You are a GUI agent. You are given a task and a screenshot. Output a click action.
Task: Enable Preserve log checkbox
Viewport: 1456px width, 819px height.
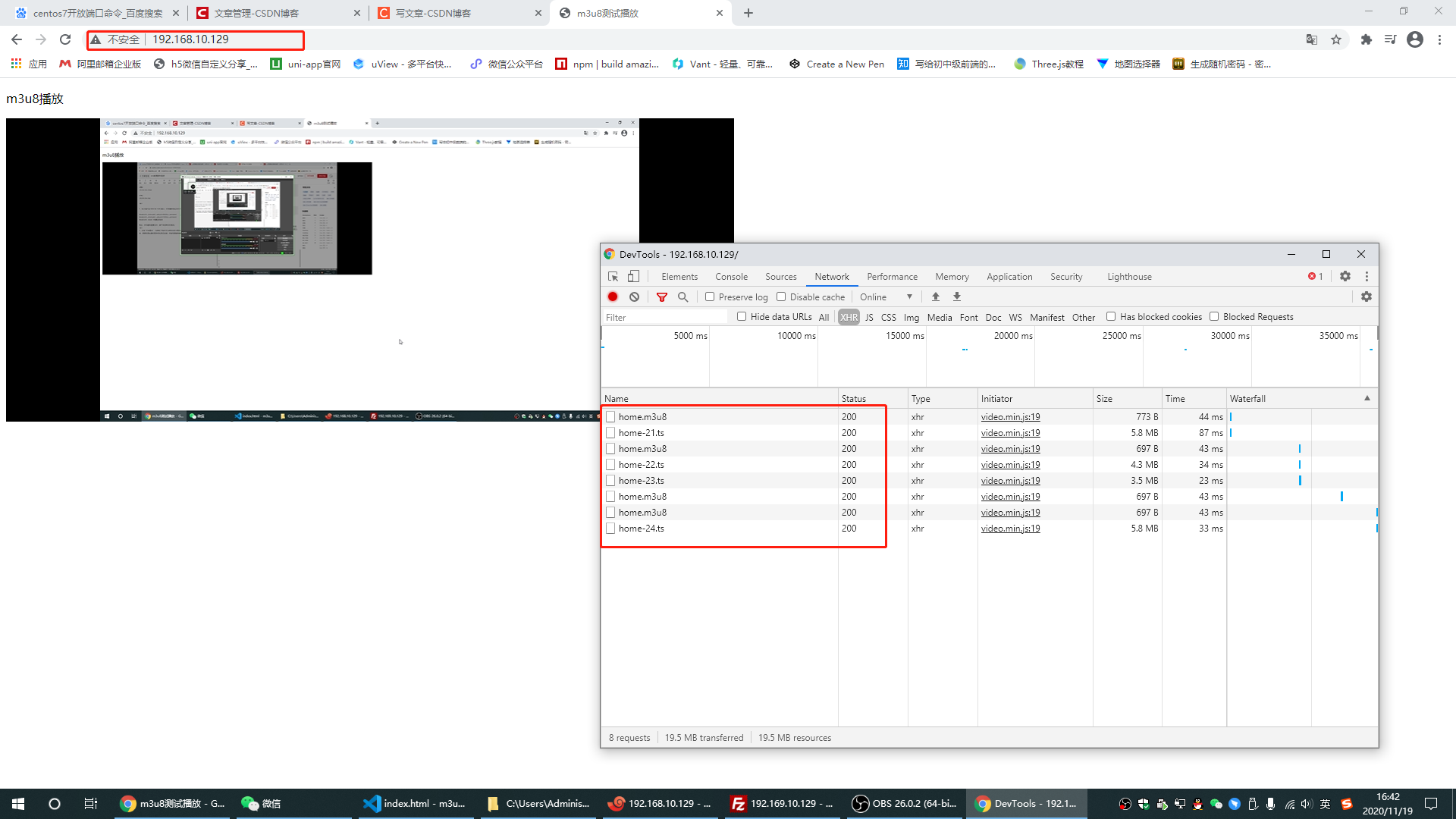[710, 297]
